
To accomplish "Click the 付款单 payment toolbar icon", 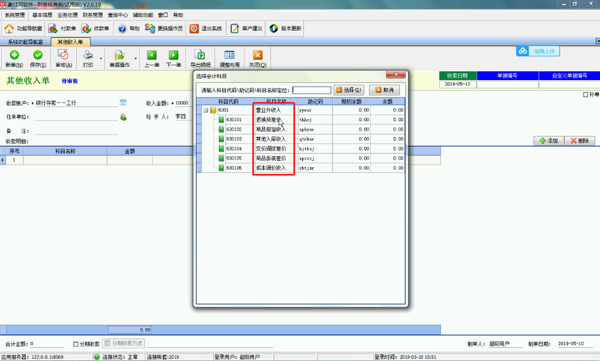I will [62, 28].
